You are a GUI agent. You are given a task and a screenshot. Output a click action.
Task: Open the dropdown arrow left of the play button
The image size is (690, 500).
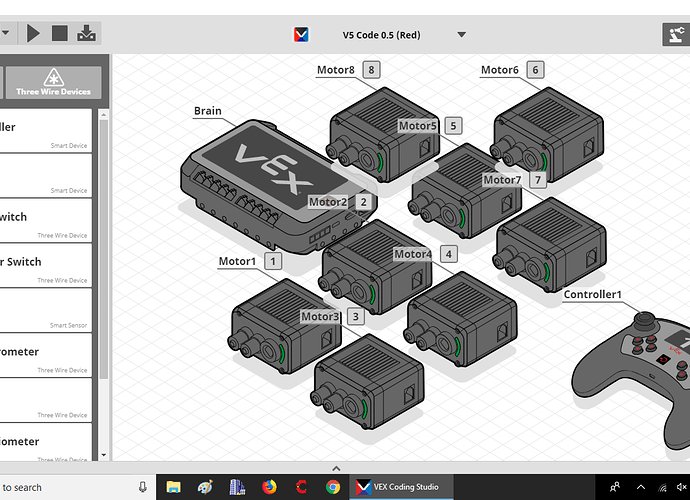tap(6, 33)
